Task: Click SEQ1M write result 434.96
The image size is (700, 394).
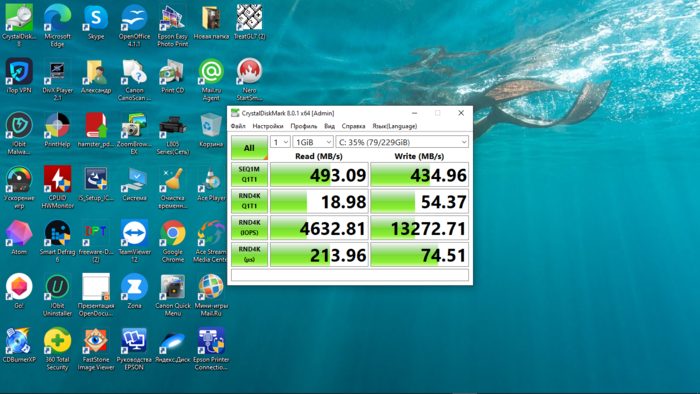Action: (x=419, y=174)
